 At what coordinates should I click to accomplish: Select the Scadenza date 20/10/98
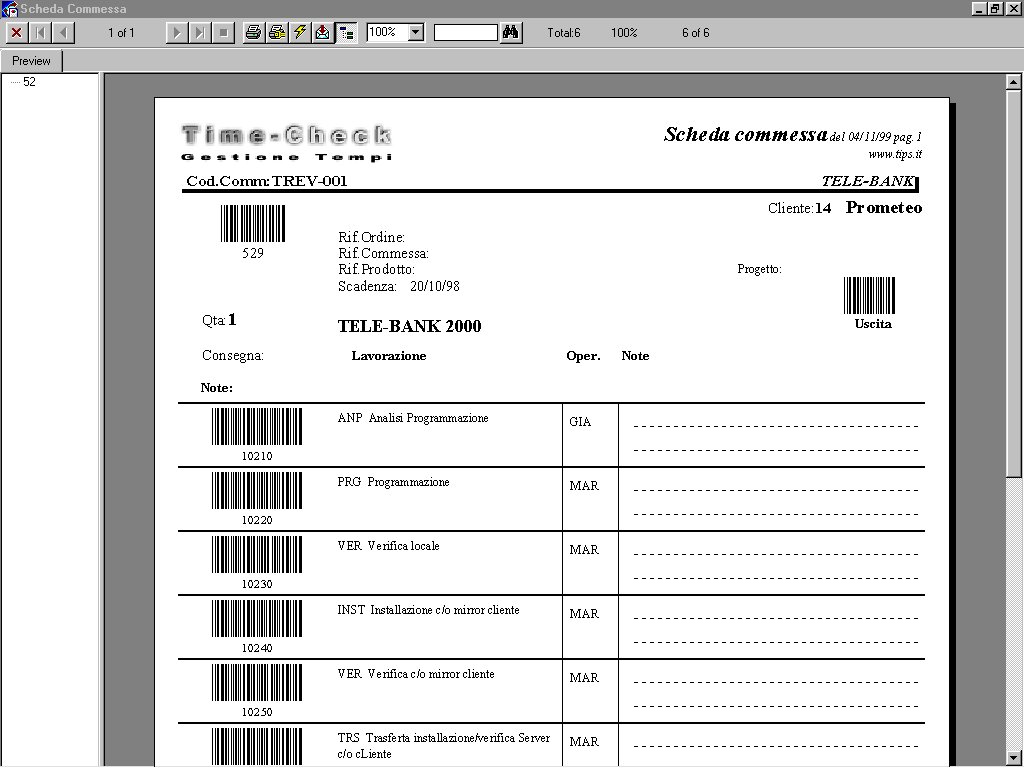pyautogui.click(x=435, y=286)
